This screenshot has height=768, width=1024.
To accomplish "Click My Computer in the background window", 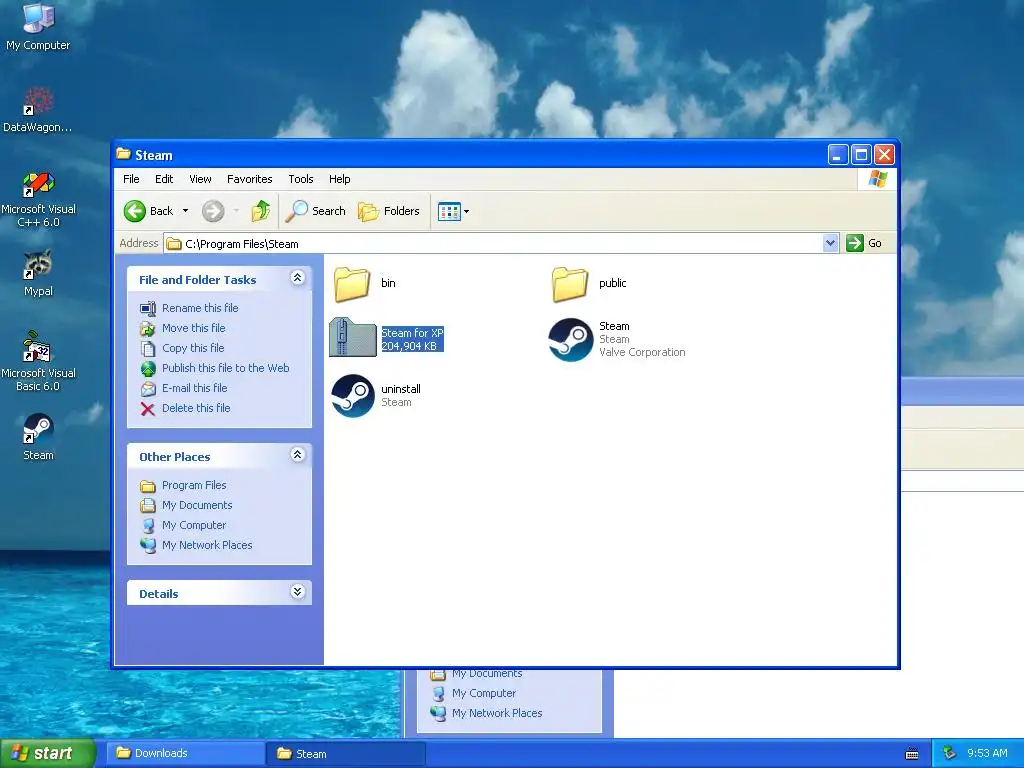I will pos(484,693).
